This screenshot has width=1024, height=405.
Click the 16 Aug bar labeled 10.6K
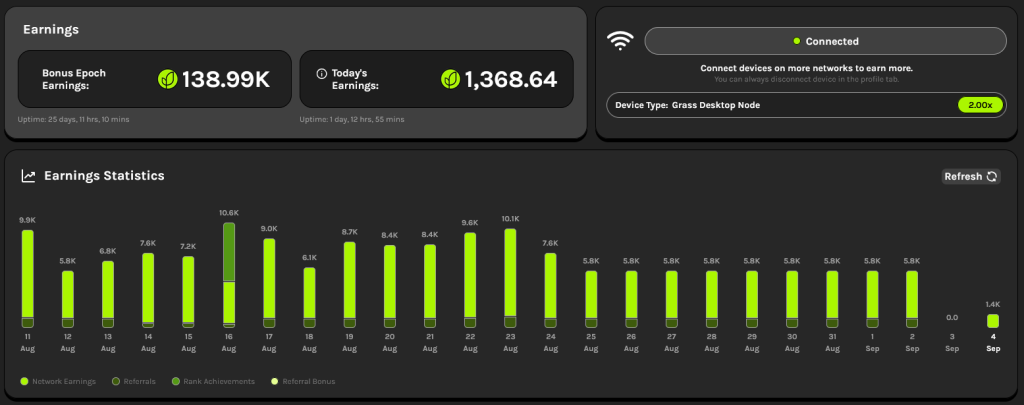(229, 274)
